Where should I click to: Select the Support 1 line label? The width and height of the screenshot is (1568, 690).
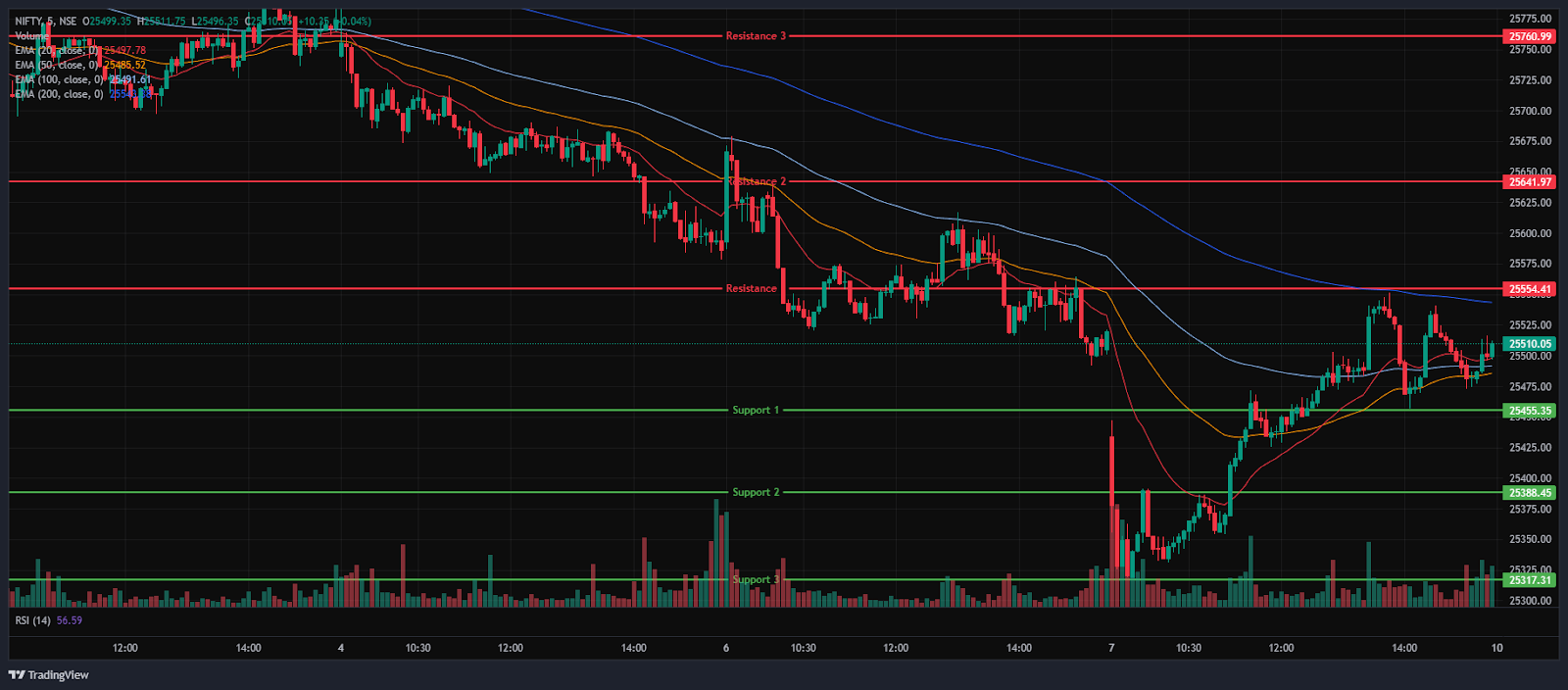click(x=756, y=410)
